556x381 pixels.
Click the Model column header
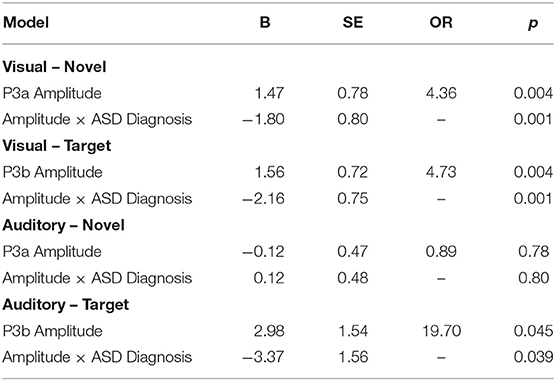click(26, 23)
